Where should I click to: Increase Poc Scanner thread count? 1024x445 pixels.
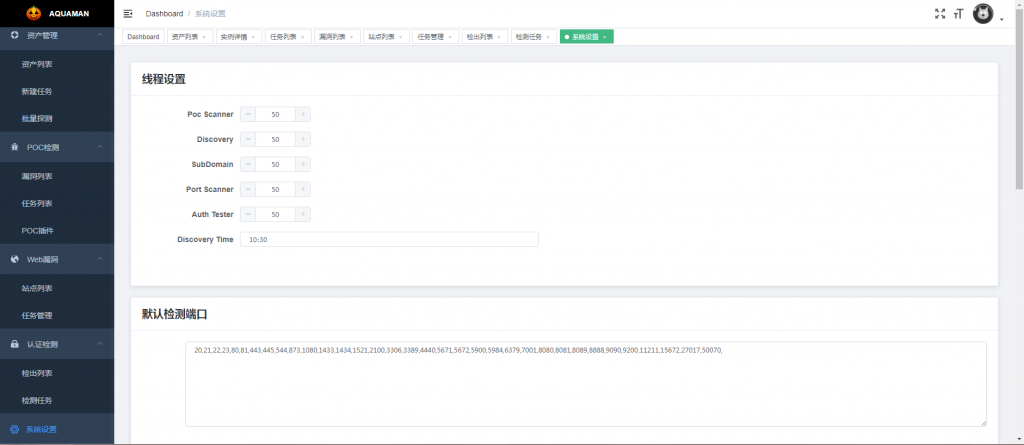click(303, 114)
